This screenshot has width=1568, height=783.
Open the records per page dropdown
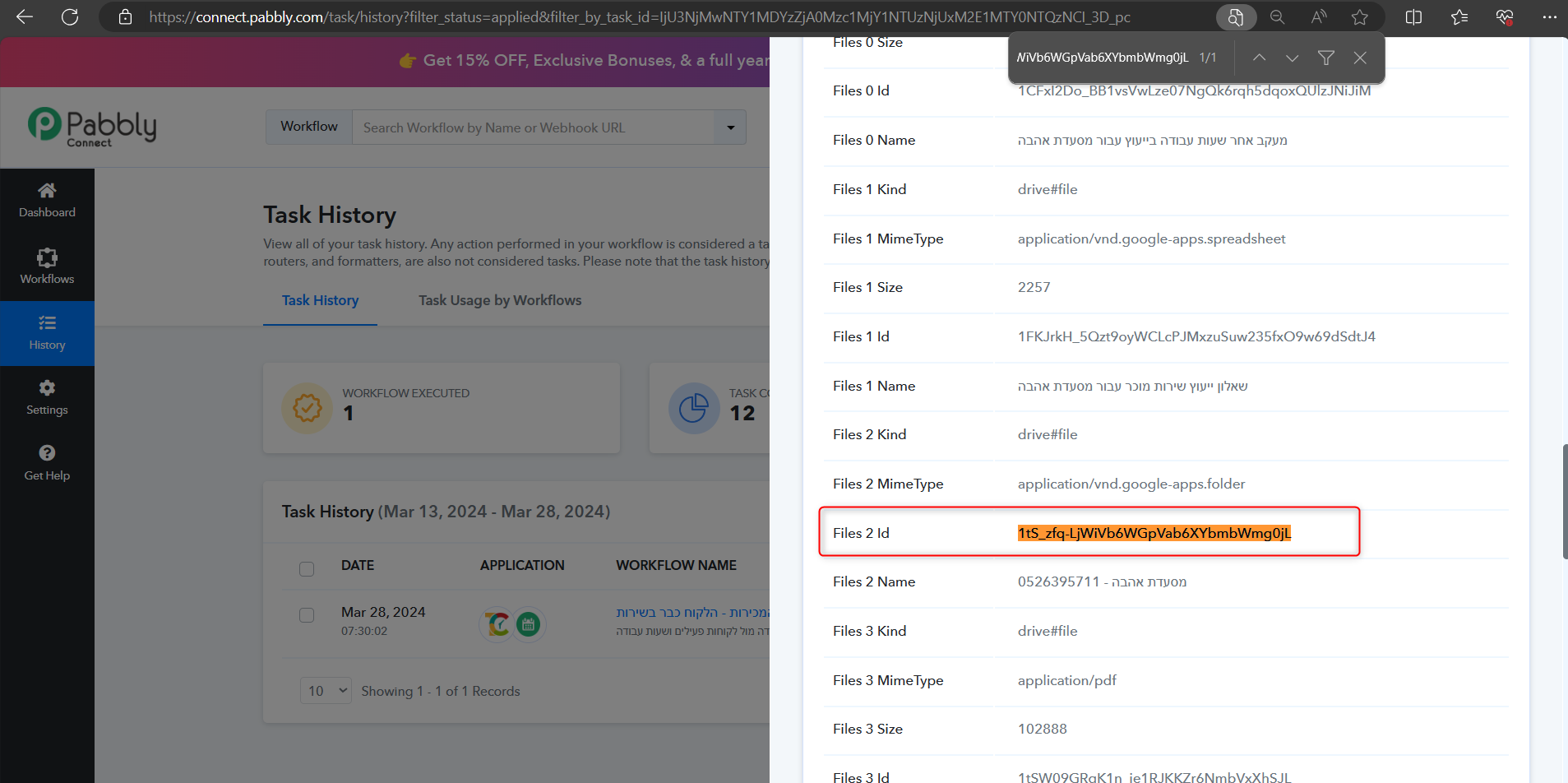coord(326,691)
